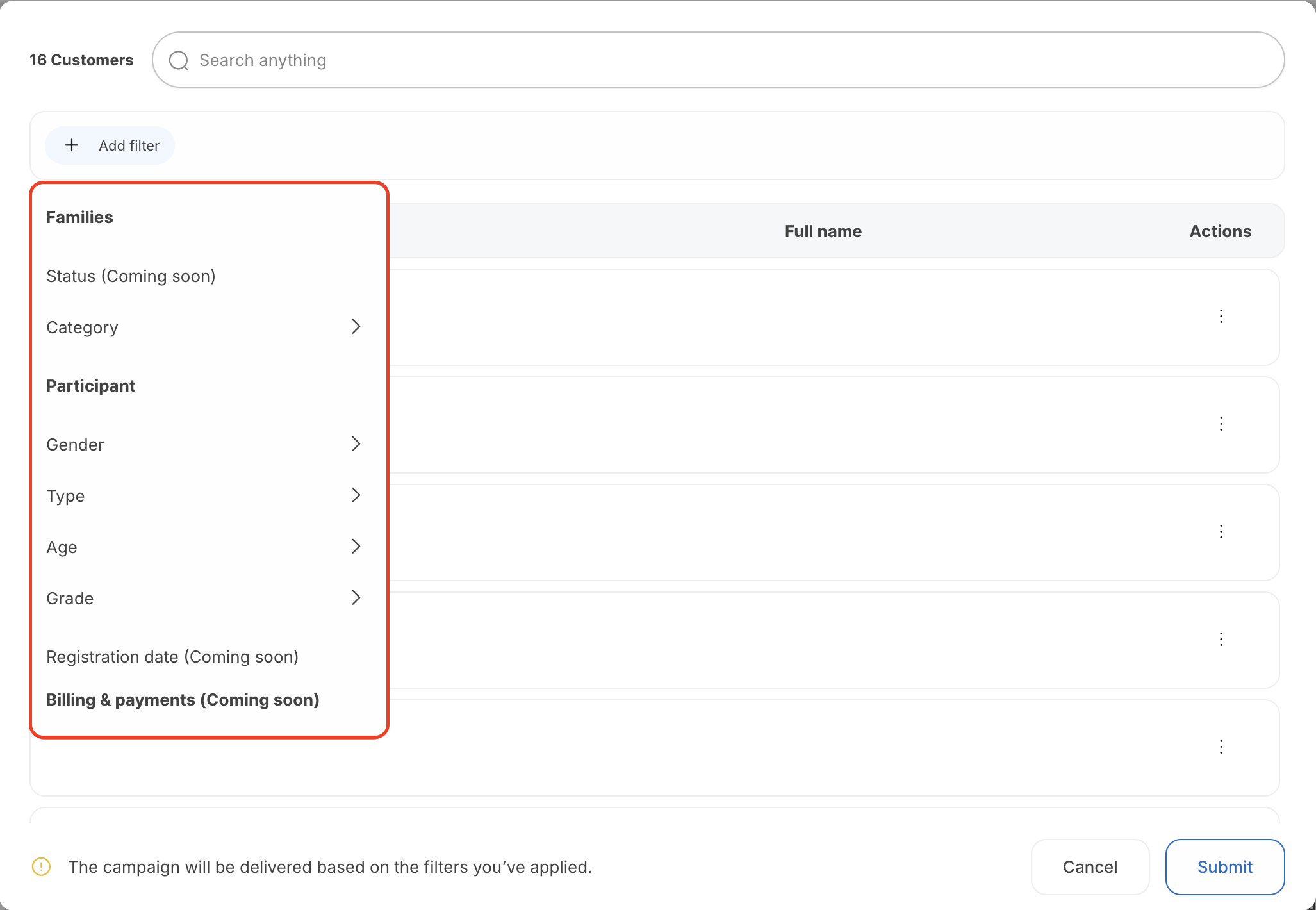Click the plus icon in Add filter

(x=72, y=145)
